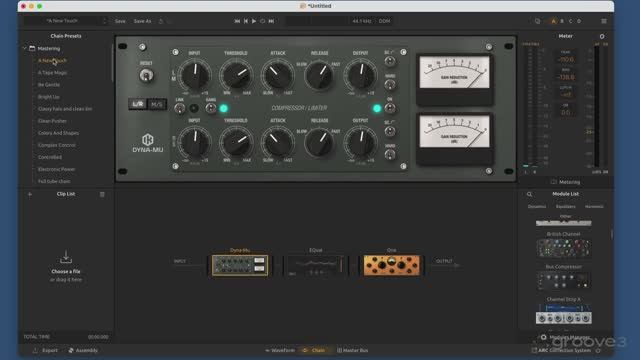Toggle the ON switch of the compressor
640x360 pixels.
coord(390,109)
